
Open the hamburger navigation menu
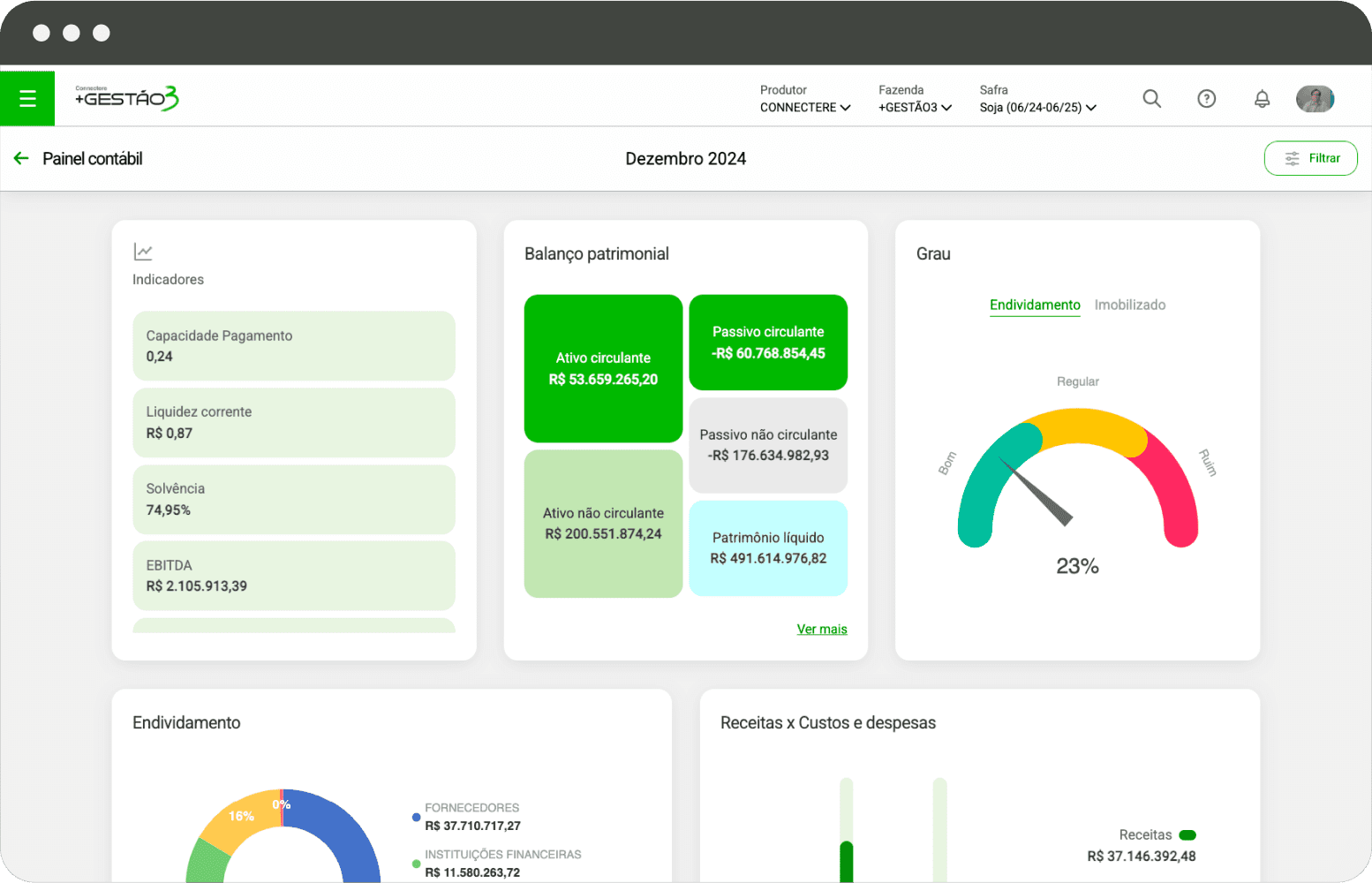[27, 98]
